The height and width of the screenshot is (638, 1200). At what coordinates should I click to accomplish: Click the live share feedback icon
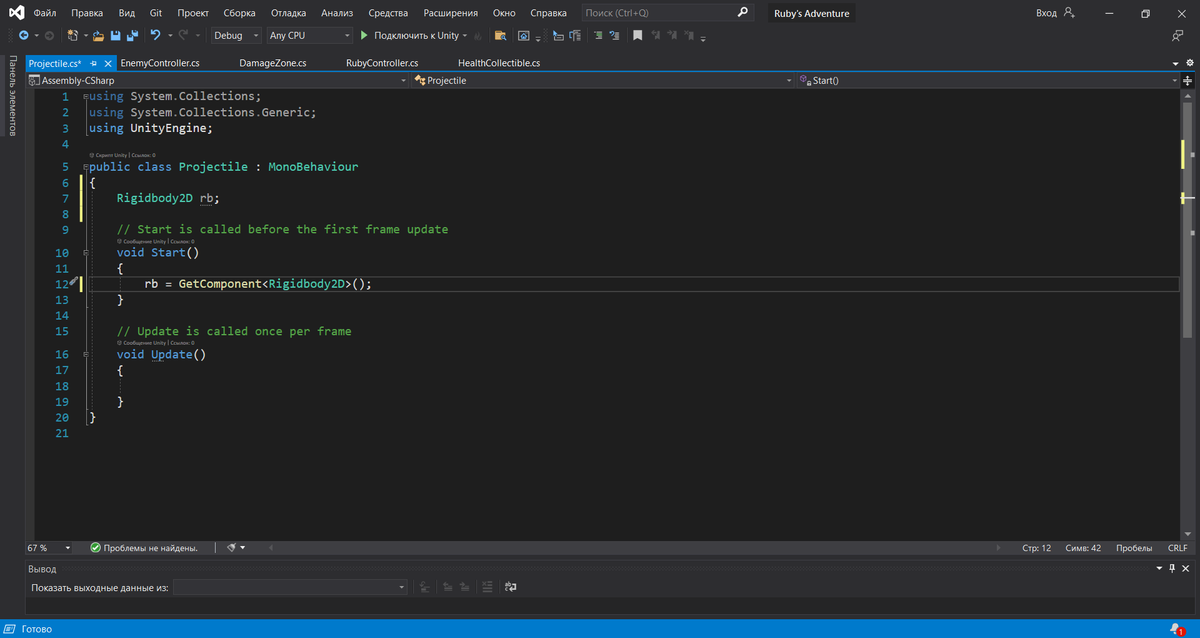click(x=1177, y=35)
